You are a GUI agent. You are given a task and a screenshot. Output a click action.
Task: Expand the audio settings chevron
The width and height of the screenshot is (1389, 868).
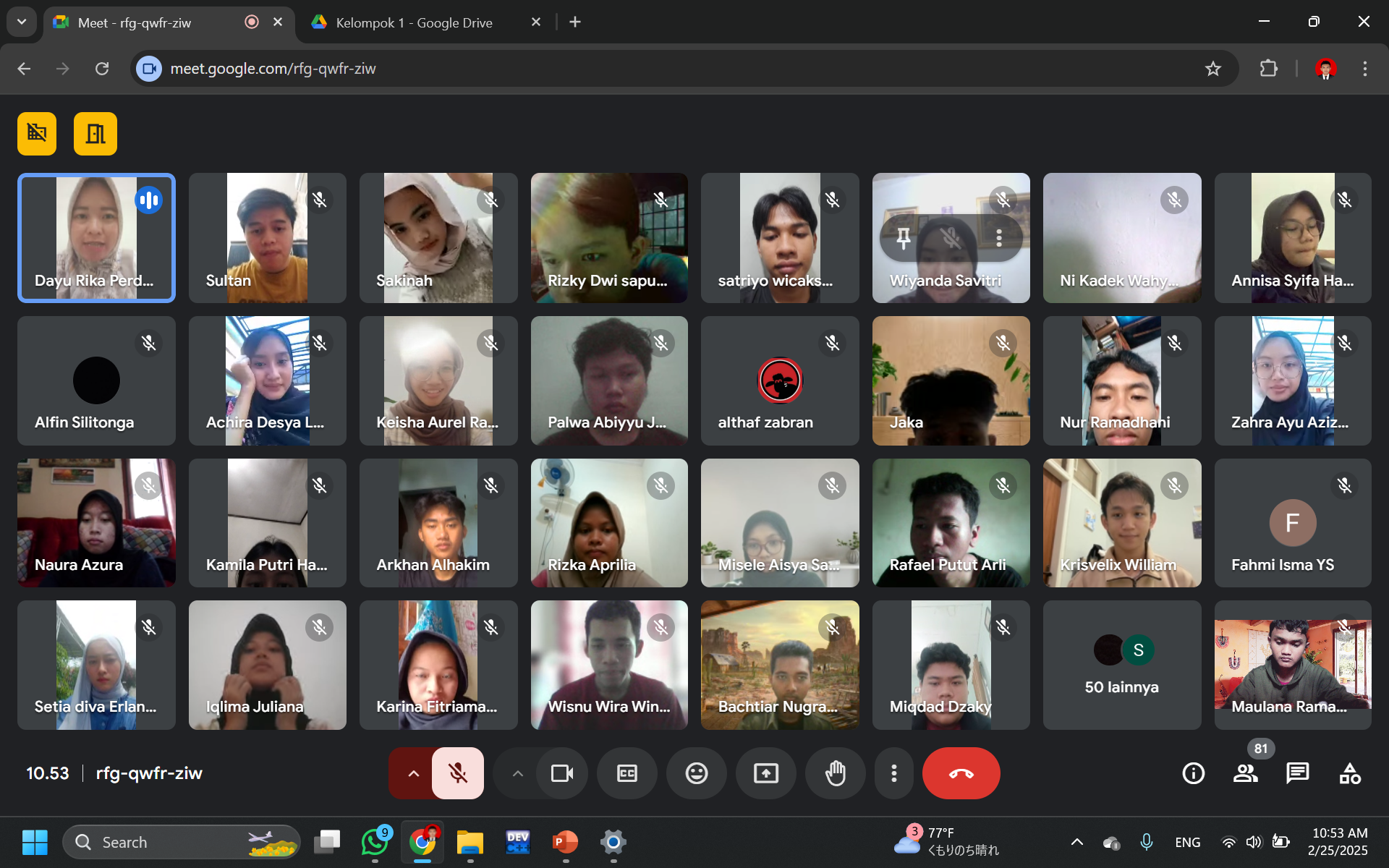click(413, 773)
